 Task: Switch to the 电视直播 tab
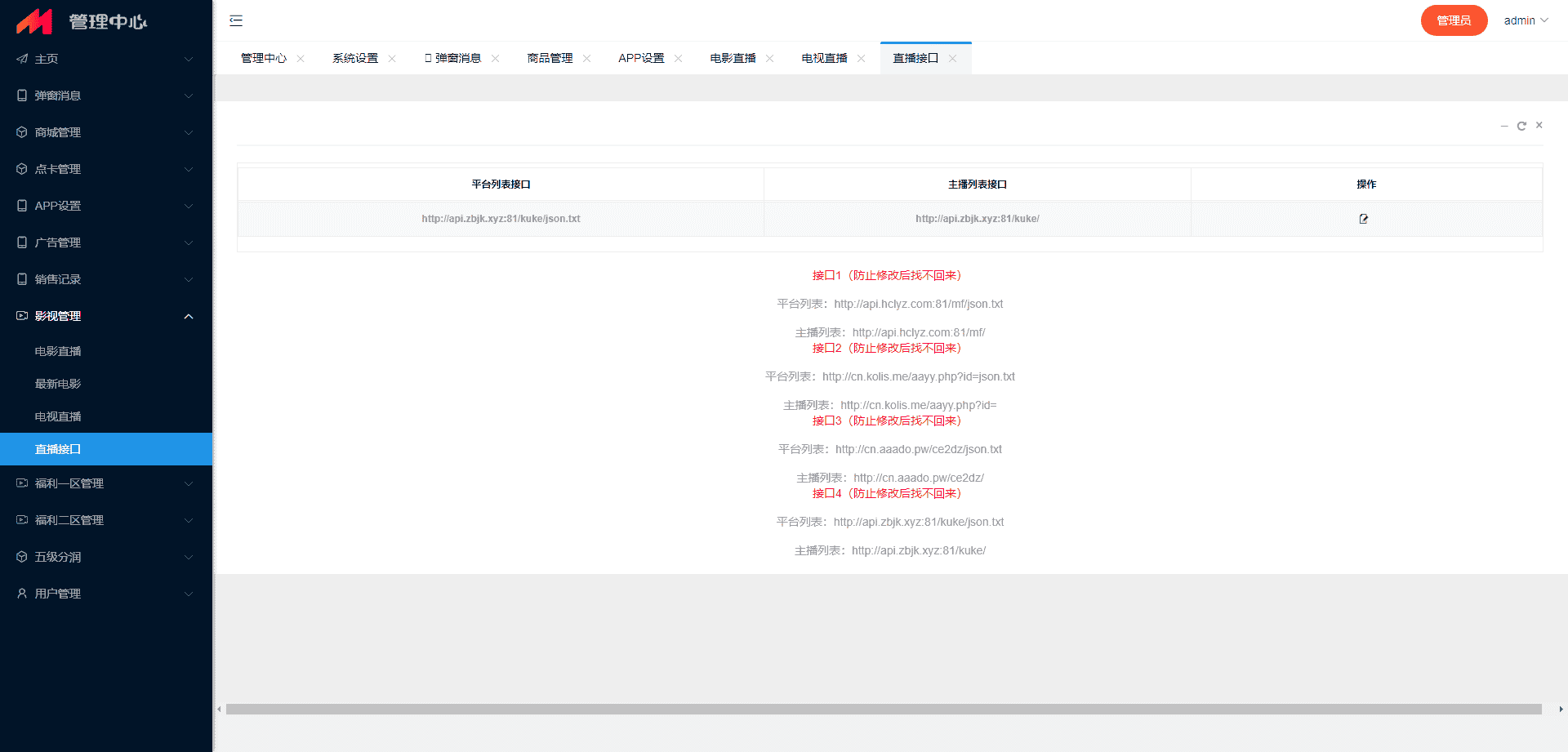click(824, 59)
